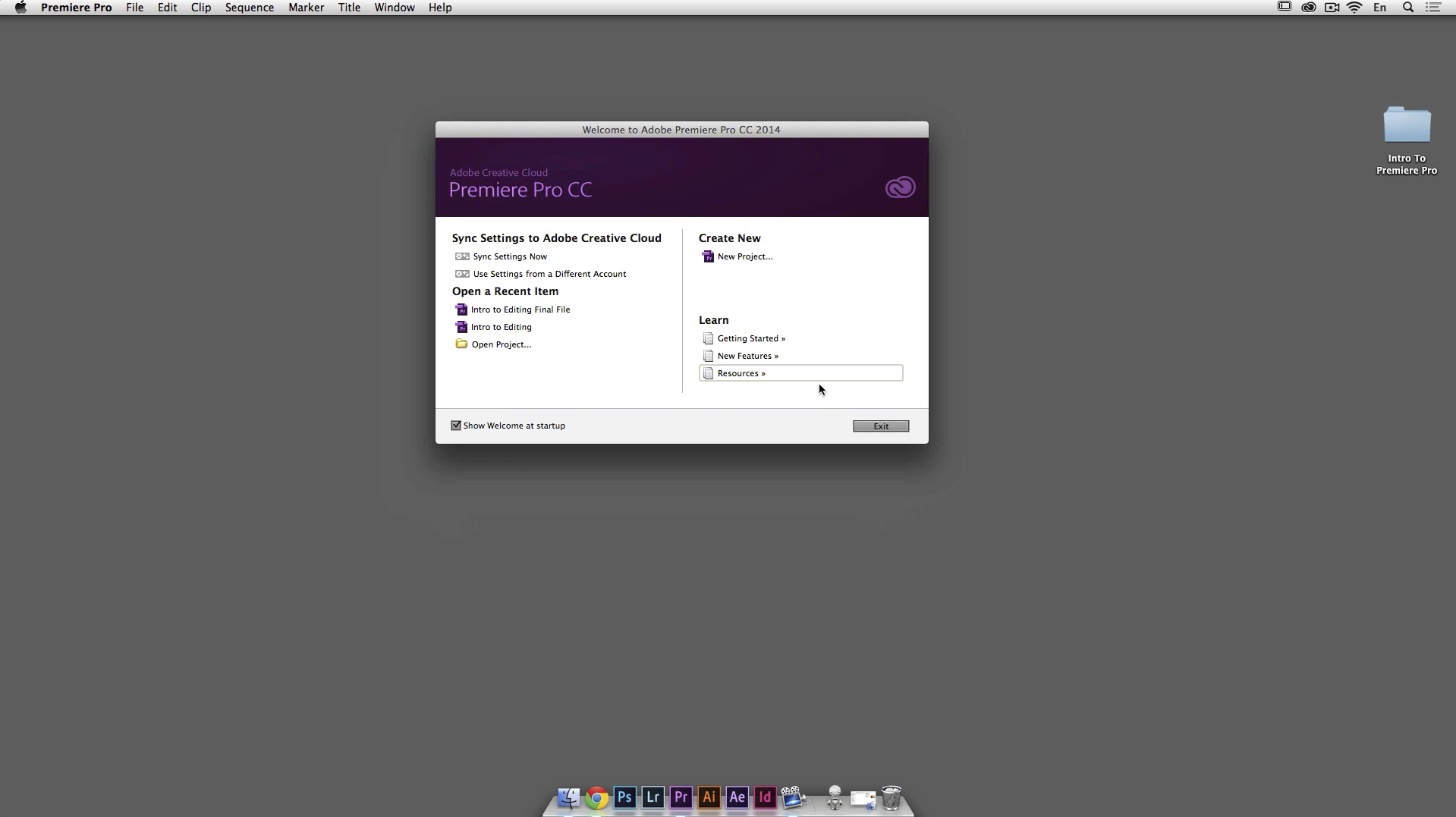Choose Use Settings from a Different Account
This screenshot has width=1456, height=817.
pos(549,274)
